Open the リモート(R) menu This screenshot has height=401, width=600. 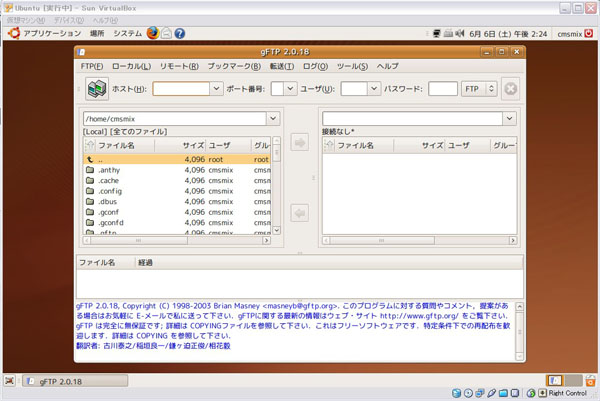tap(179, 66)
